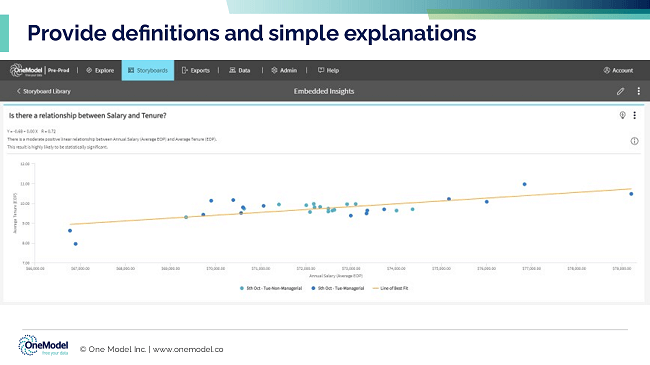Click the statistically significant explanation text
Screen dimensions: 650x365
click(57, 147)
